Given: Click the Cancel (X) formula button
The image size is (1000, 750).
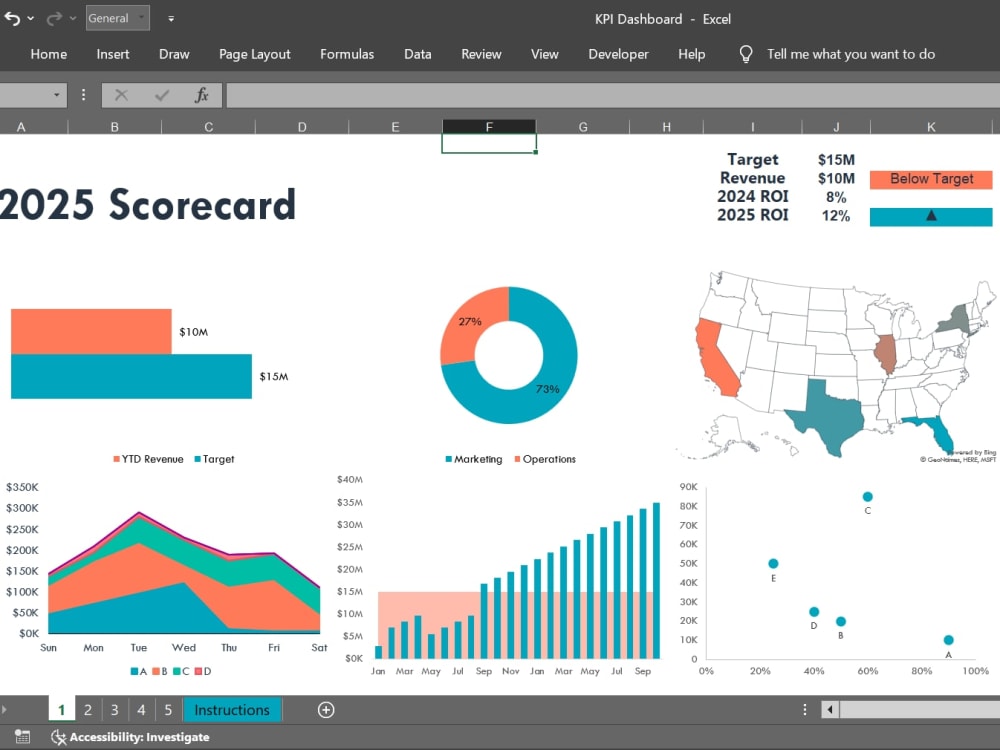Looking at the screenshot, I should pyautogui.click(x=121, y=95).
